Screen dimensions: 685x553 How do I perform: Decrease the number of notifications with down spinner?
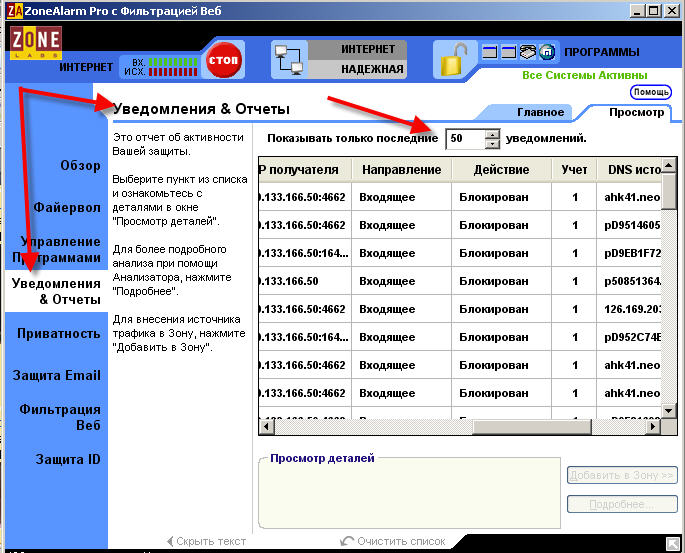pos(492,144)
